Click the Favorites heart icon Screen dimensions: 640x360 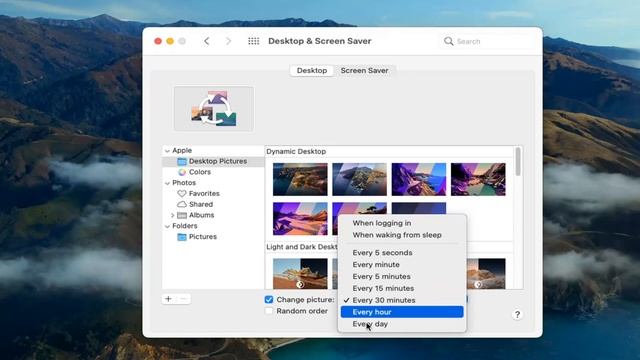click(x=182, y=193)
